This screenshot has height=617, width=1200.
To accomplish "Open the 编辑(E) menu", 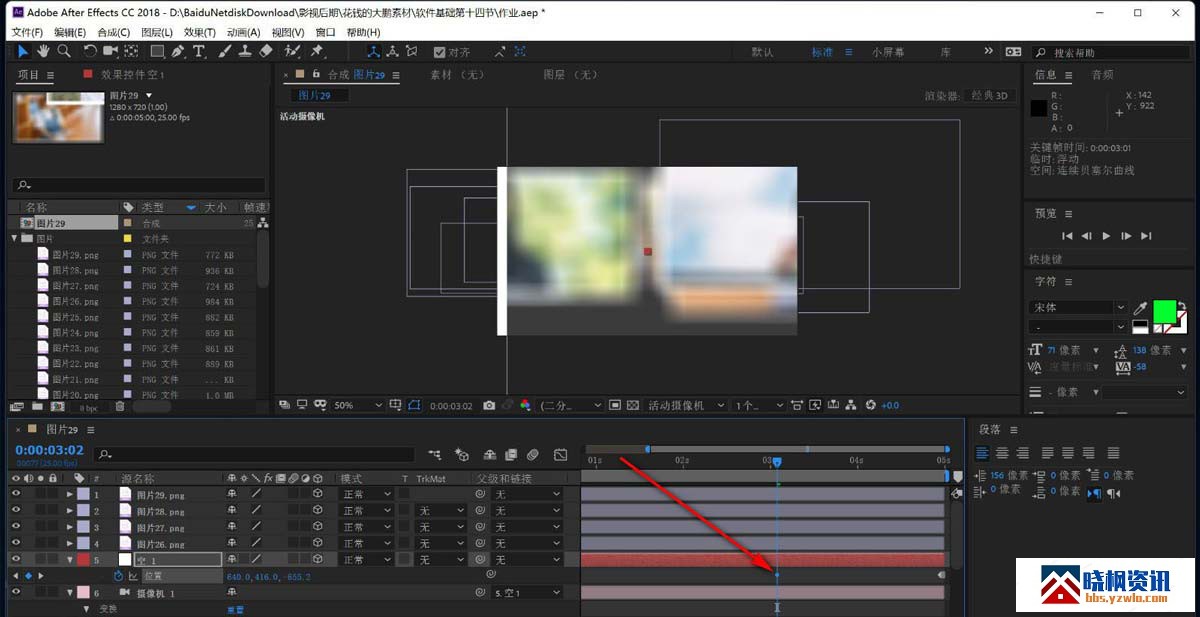I will click(70, 32).
